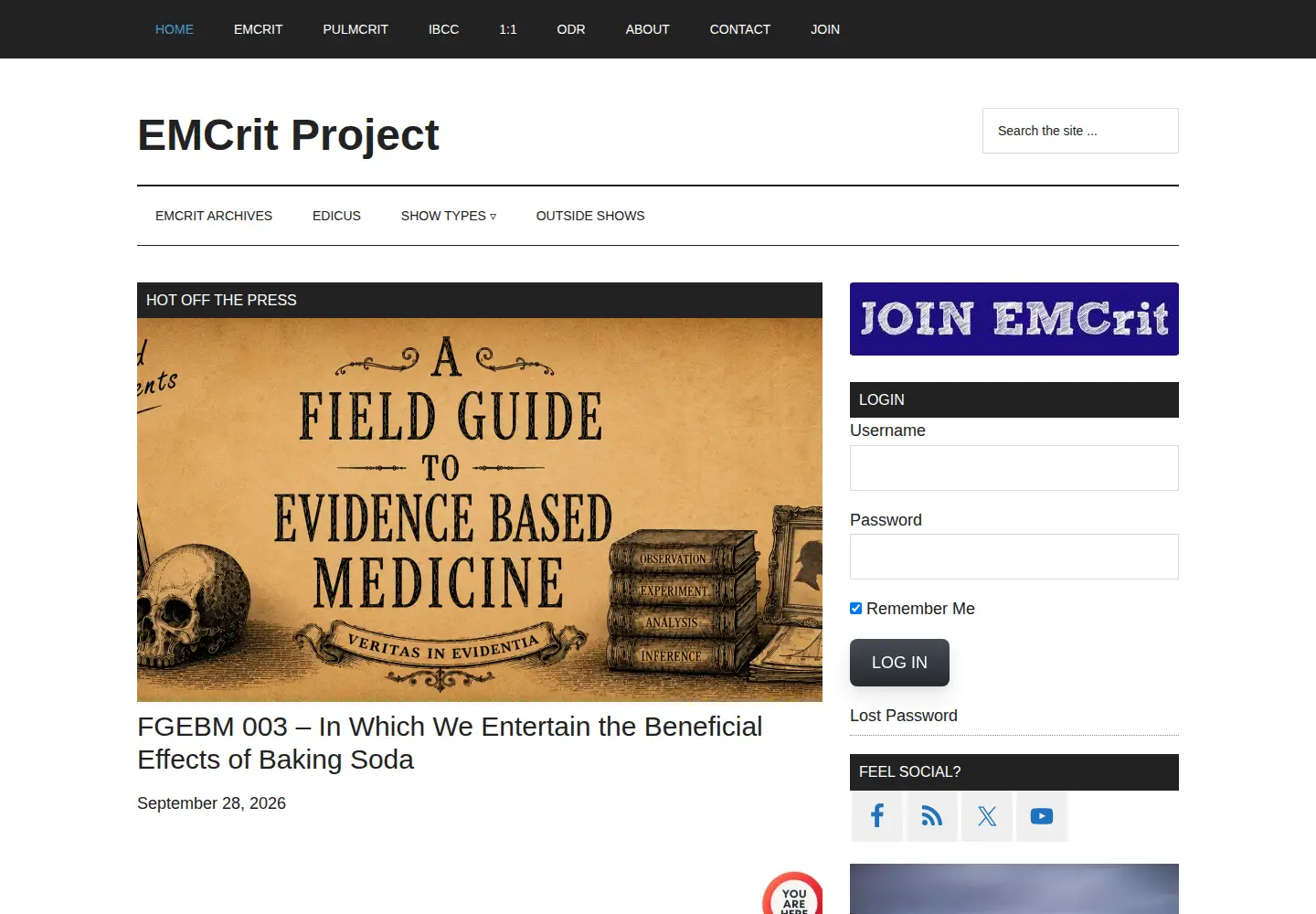Open the PulmCrit menu item
Screen dimensions: 1316x914
356,29
